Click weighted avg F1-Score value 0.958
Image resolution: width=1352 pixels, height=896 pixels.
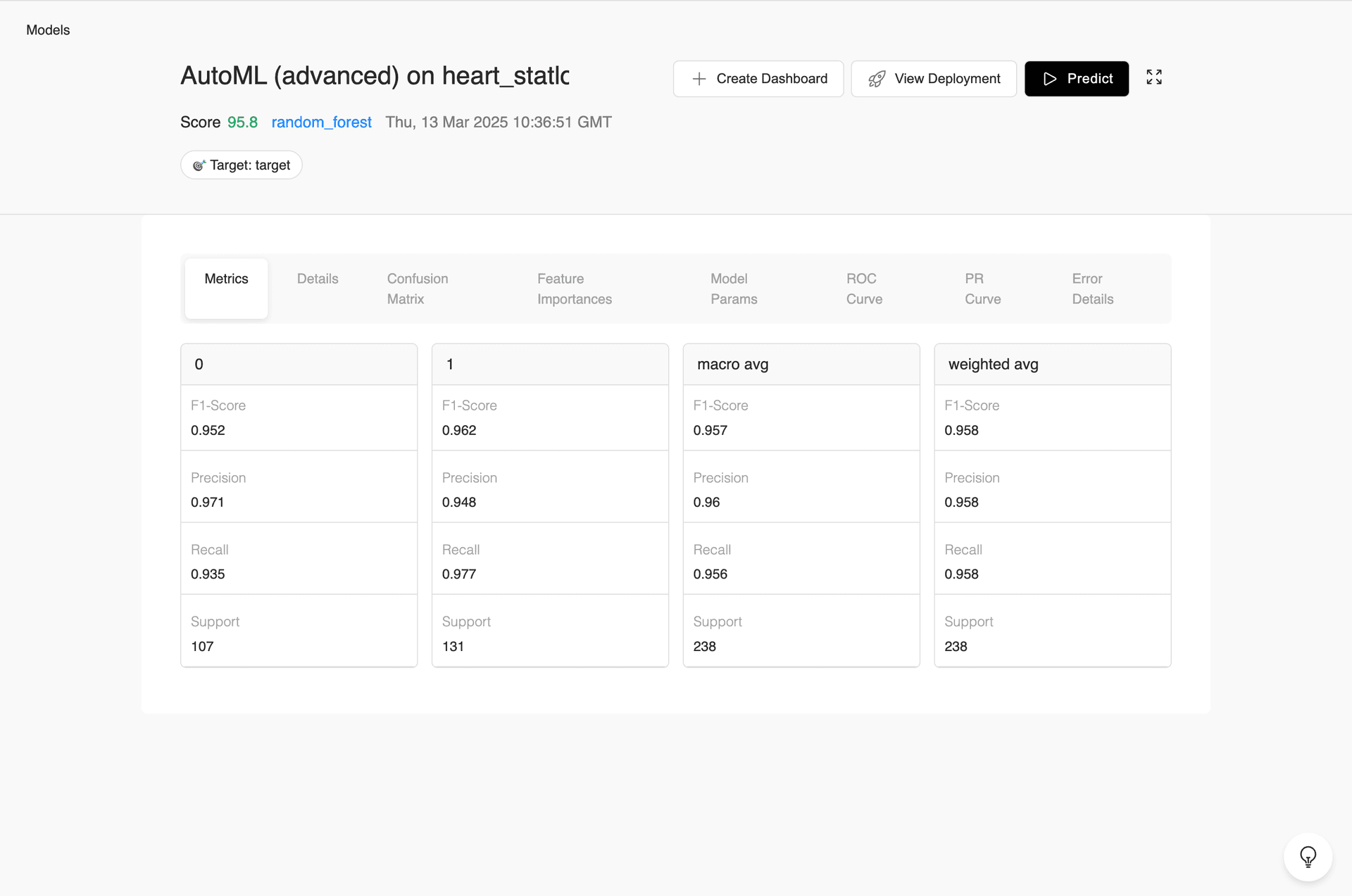(x=961, y=431)
